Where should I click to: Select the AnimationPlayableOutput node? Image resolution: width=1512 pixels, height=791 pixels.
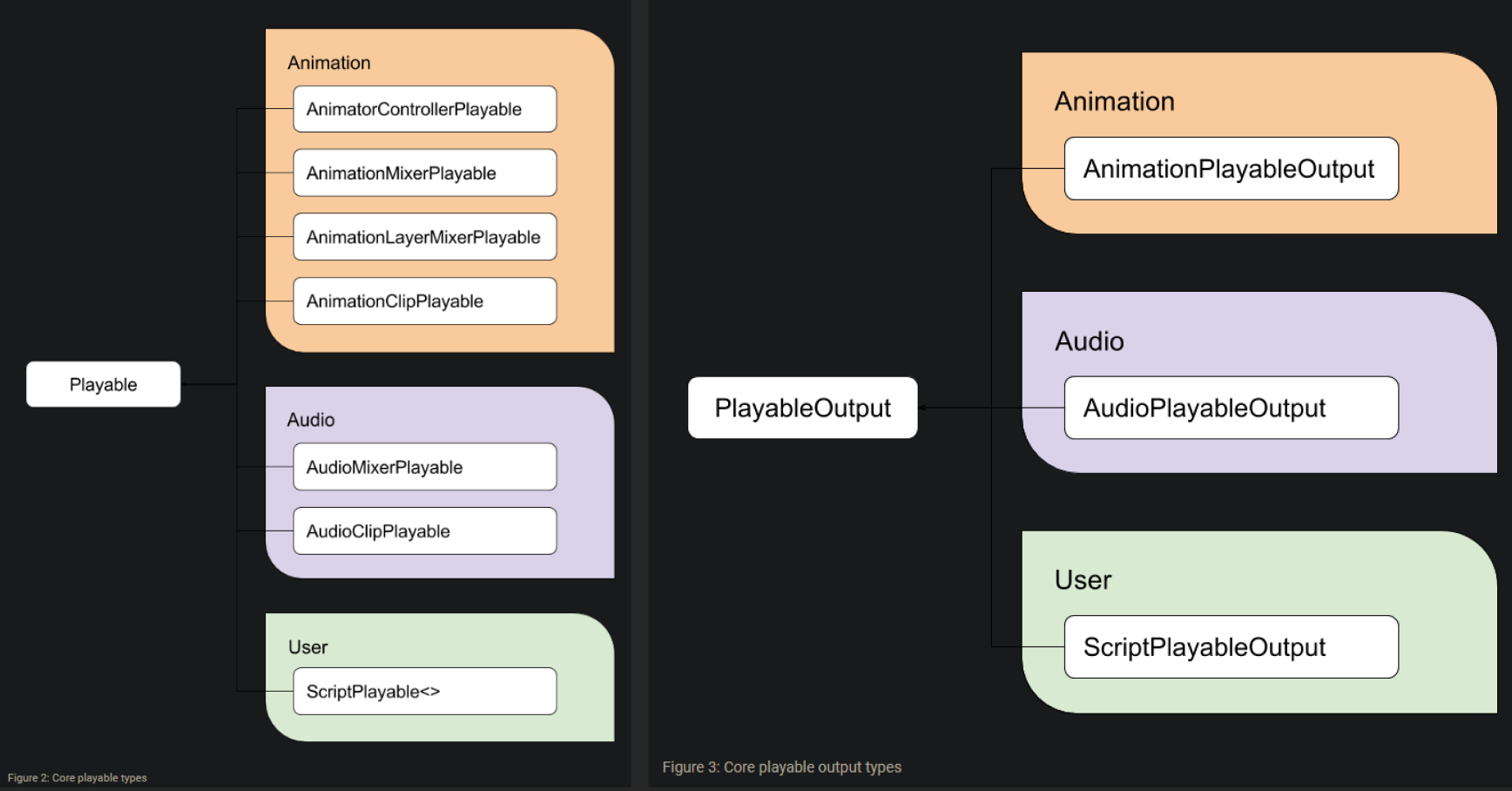coord(1231,169)
